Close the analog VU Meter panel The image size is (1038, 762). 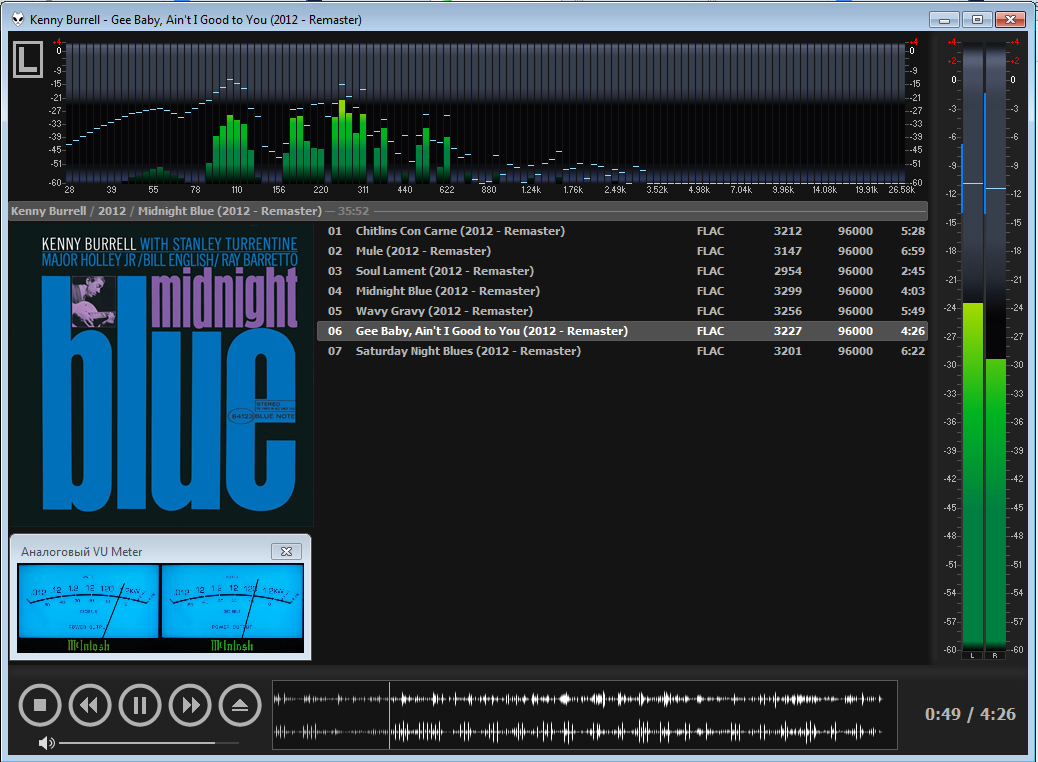(286, 551)
